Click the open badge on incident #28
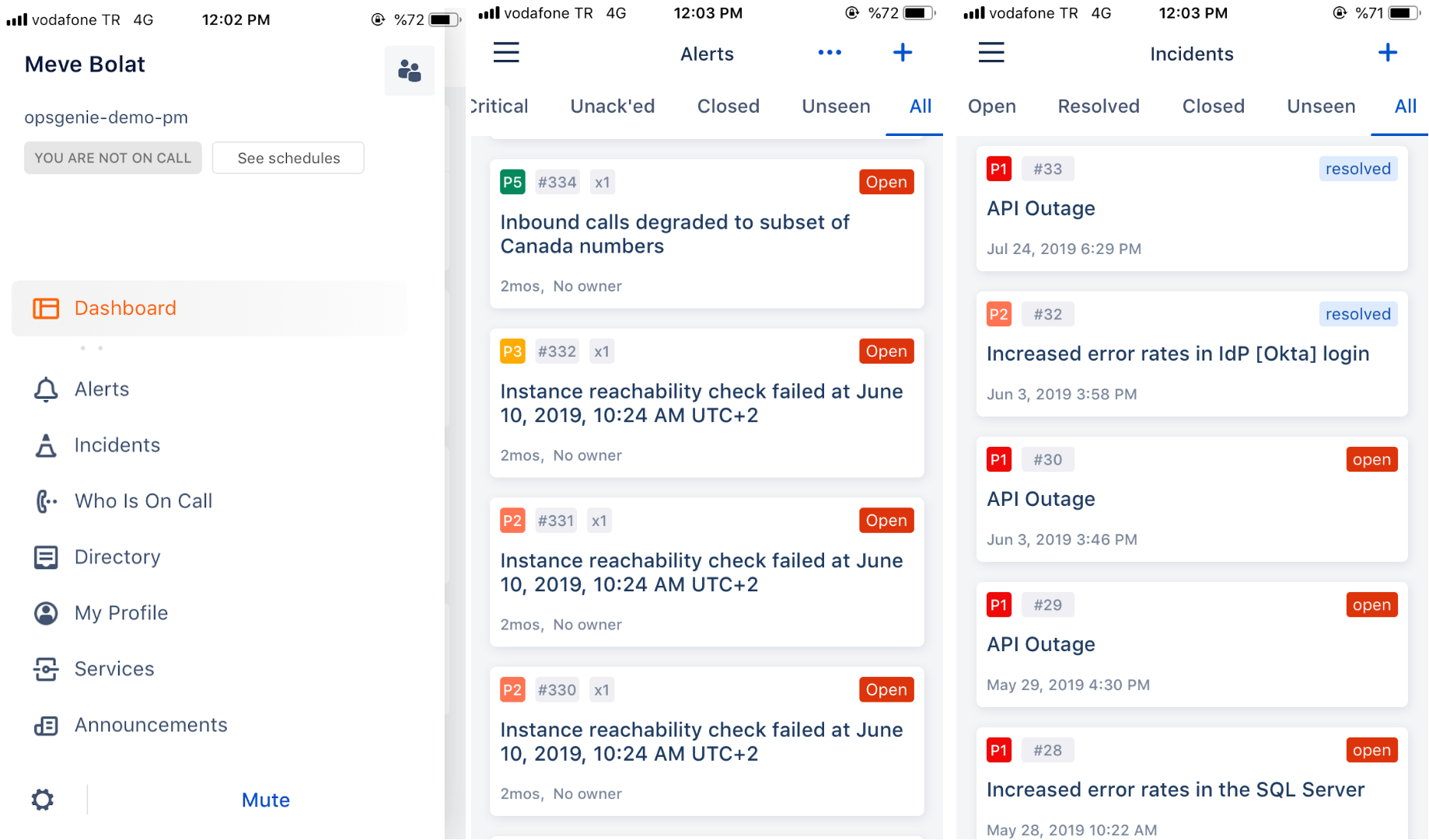This screenshot has width=1429, height=840. pos(1371,750)
